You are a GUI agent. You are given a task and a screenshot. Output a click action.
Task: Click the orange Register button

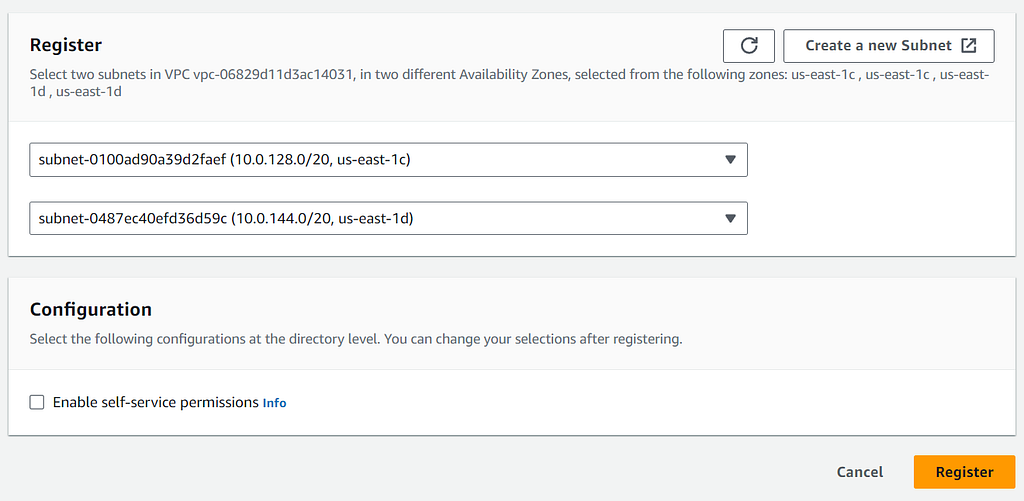tap(965, 472)
